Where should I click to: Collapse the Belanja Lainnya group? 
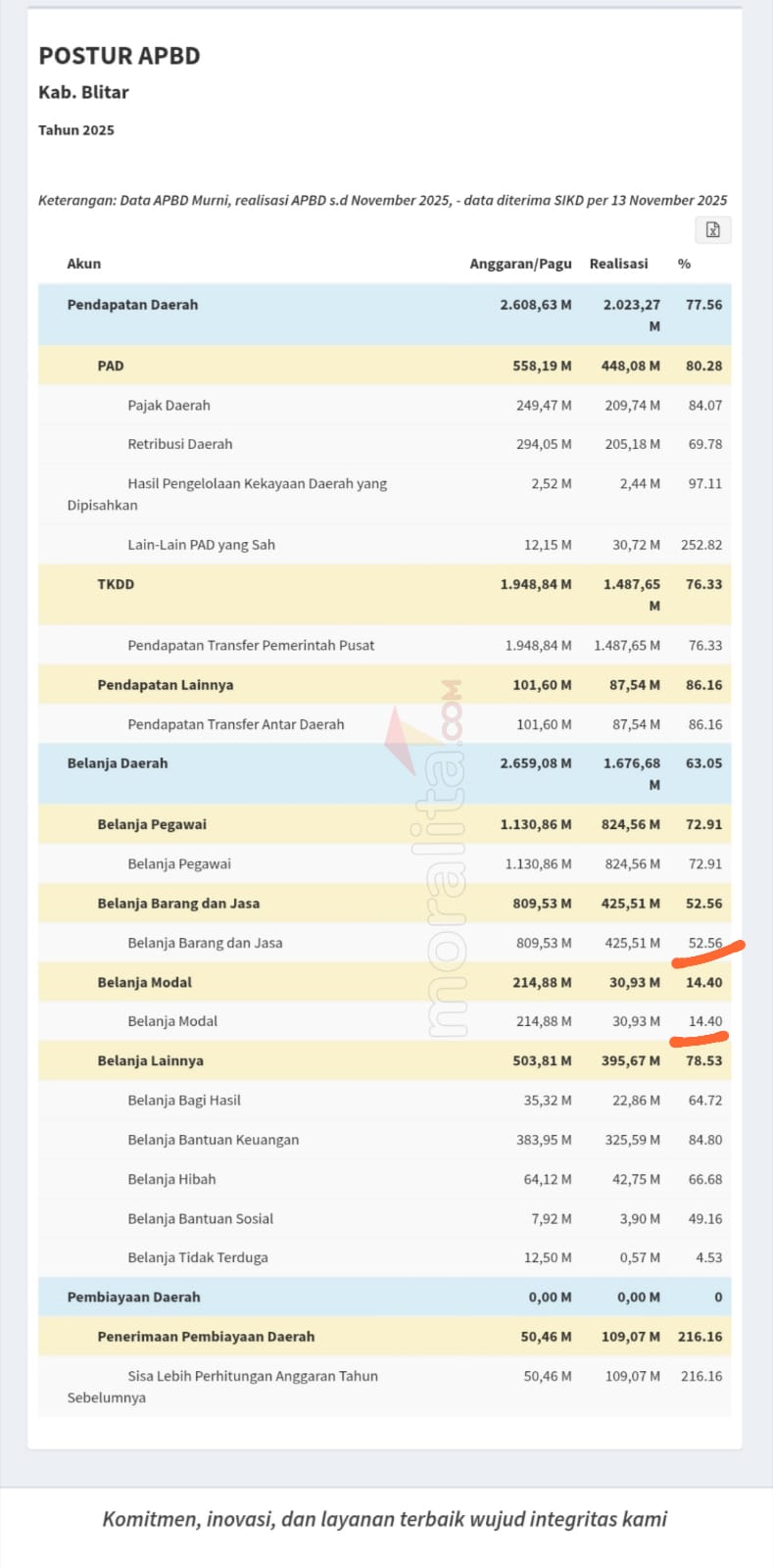click(x=140, y=1059)
